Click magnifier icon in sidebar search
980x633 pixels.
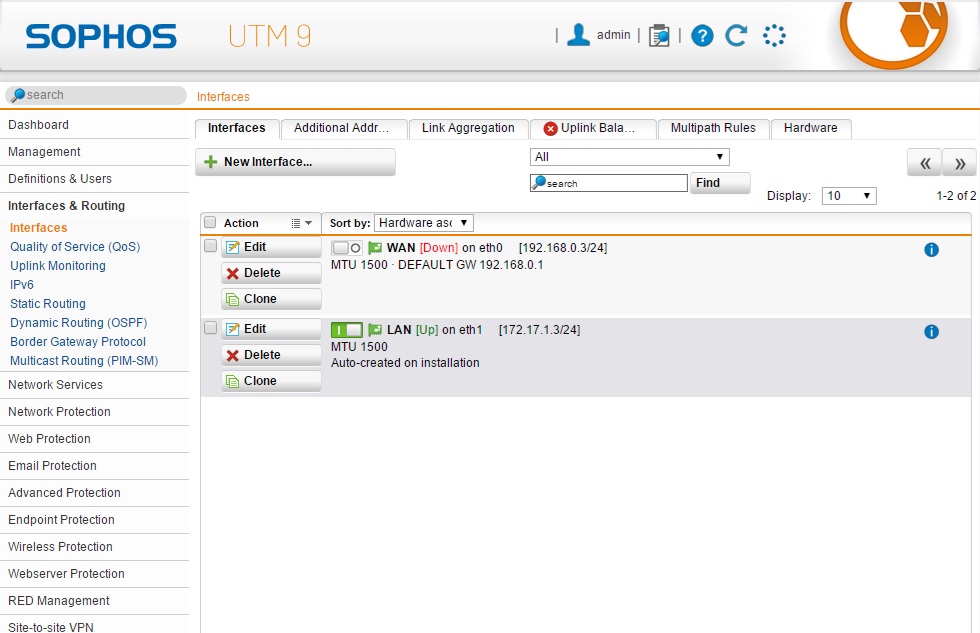pos(18,95)
